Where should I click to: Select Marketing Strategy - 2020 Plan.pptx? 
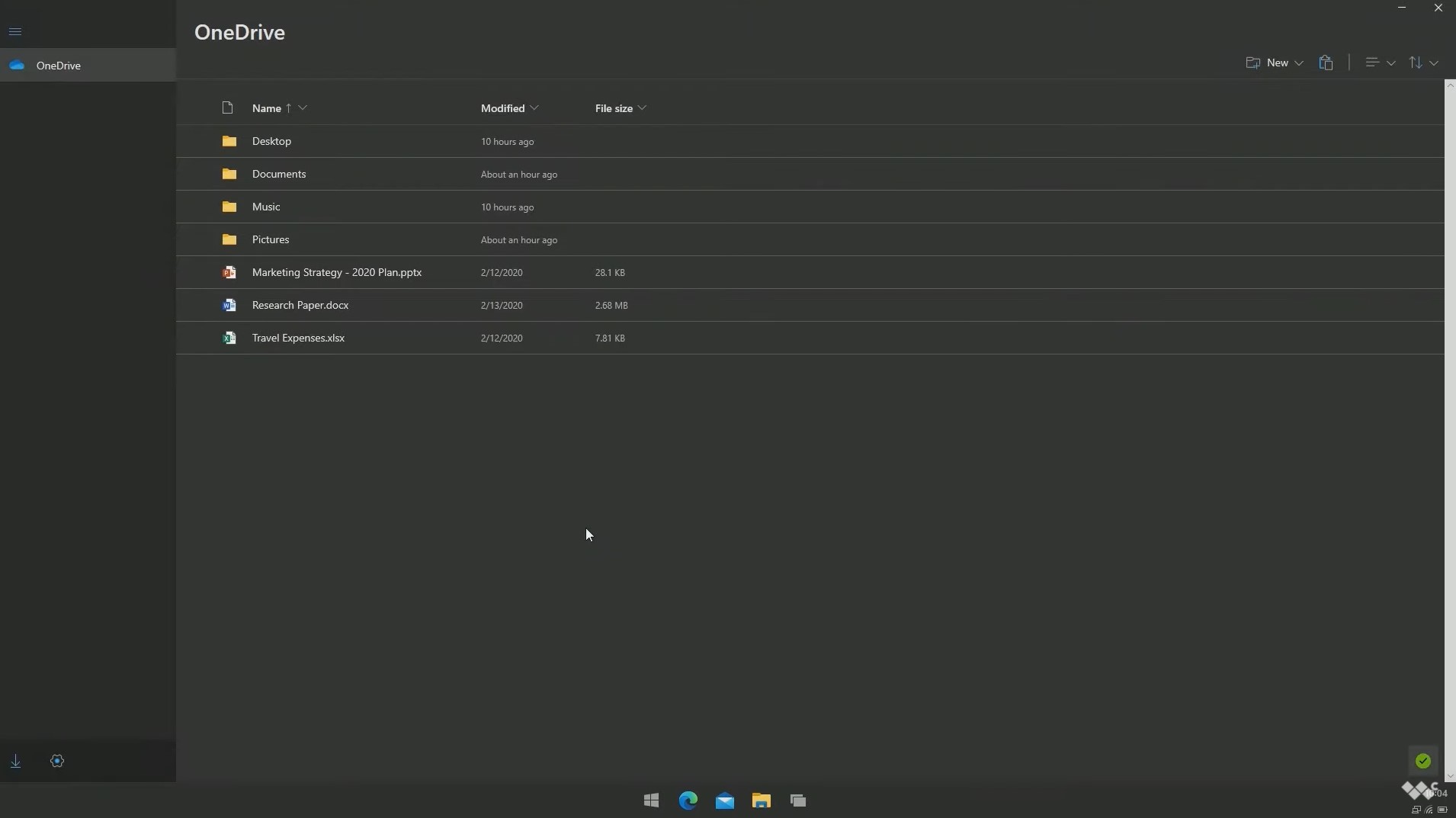click(337, 272)
